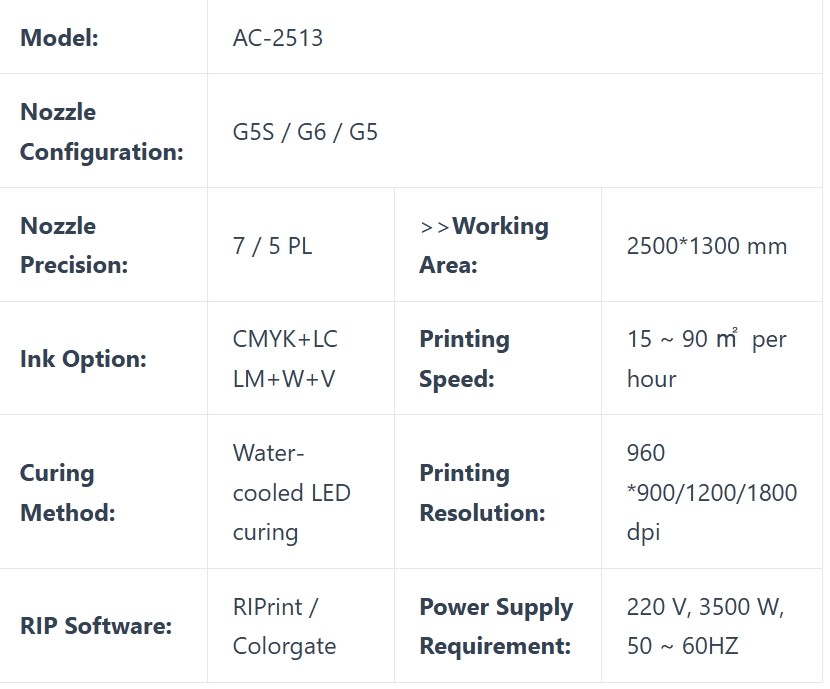
Task: Click the "Curing Method:" label
Action: tap(67, 492)
